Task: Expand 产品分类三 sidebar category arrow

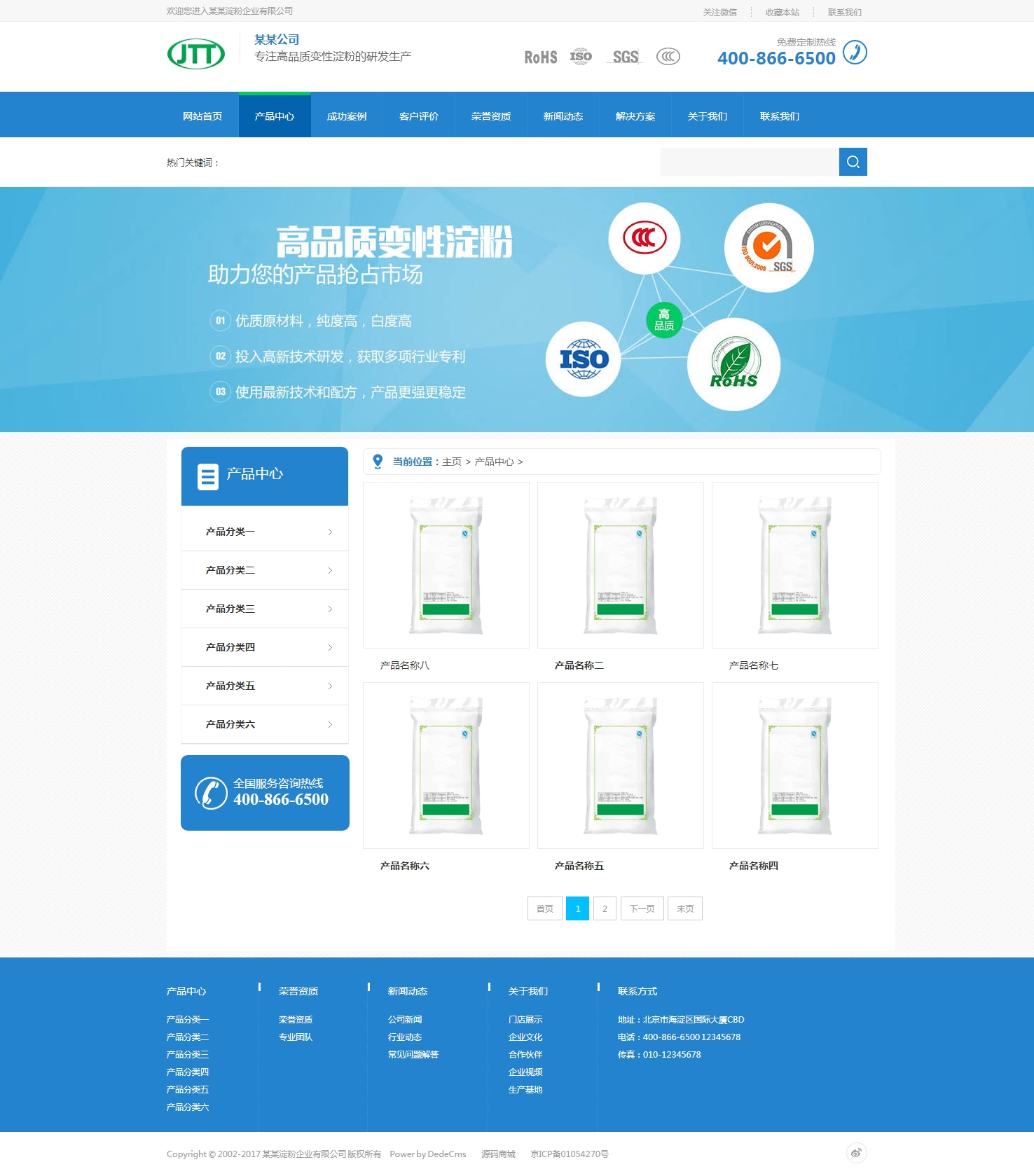Action: pyautogui.click(x=330, y=609)
